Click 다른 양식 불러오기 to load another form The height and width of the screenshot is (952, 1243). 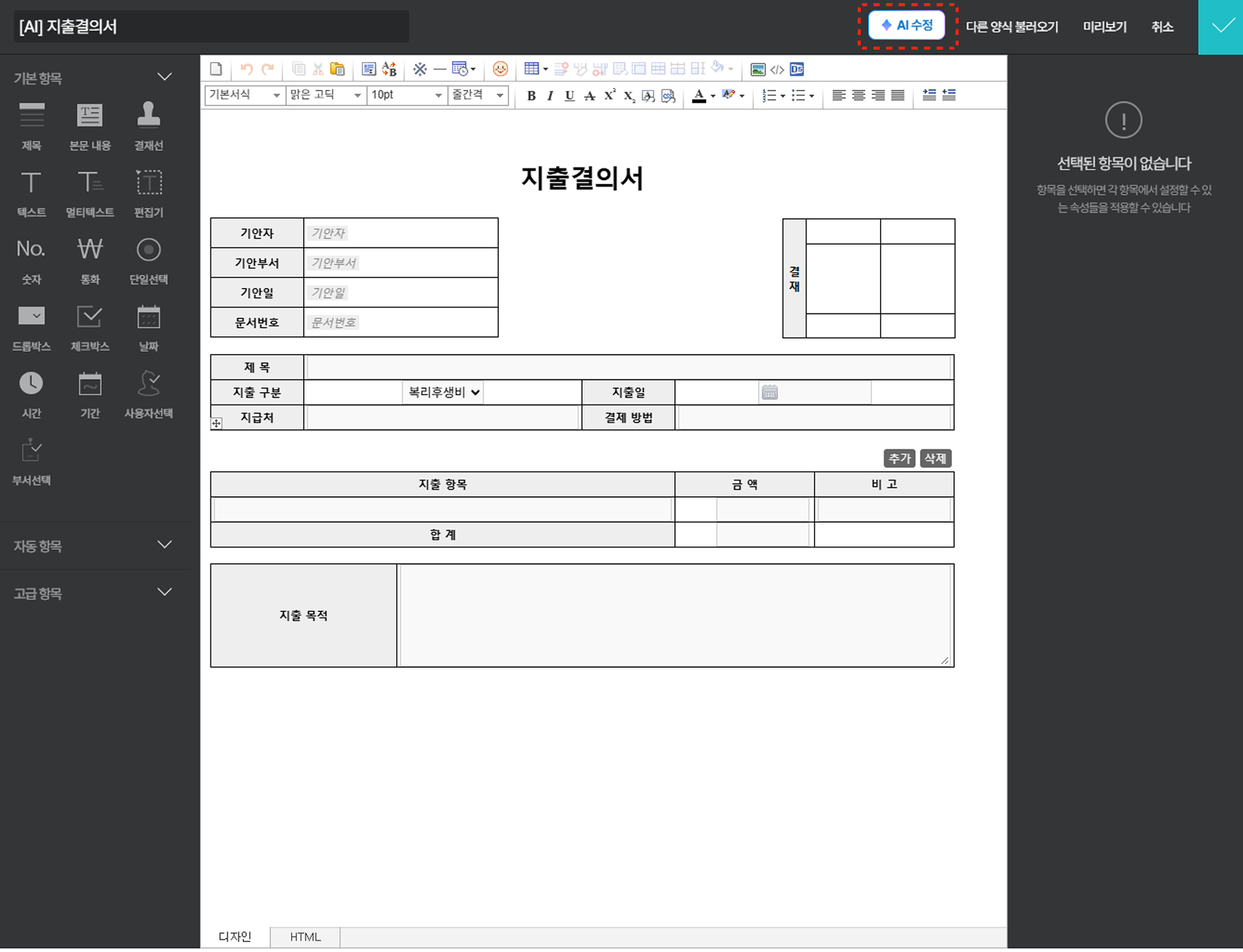1012,26
